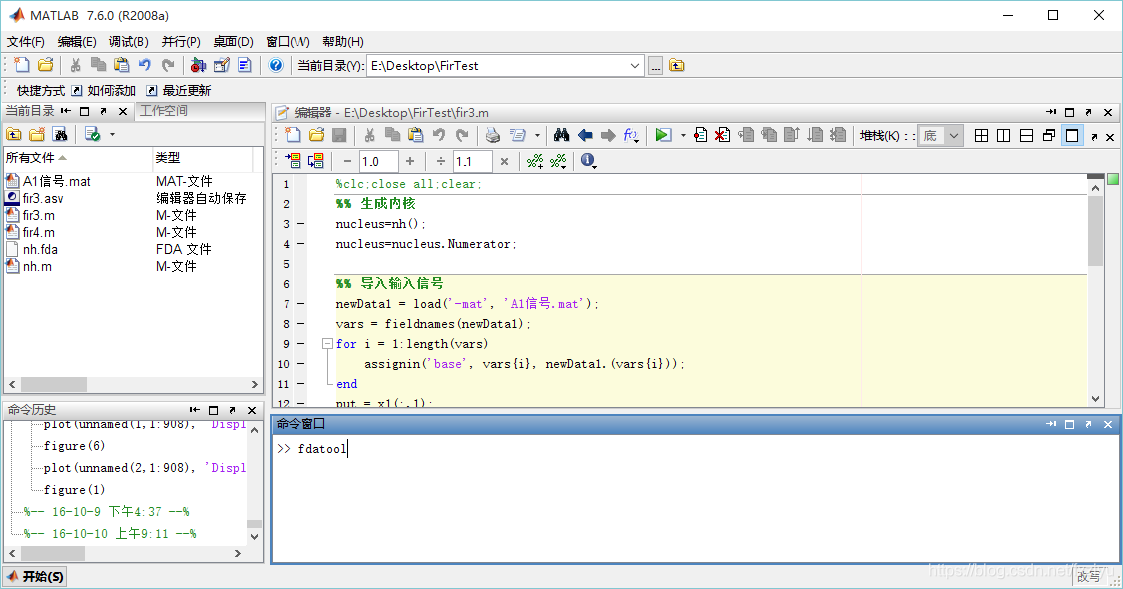The width and height of the screenshot is (1123, 589).
Task: Go up one directory level with the folder-arrow icon
Action: 677,66
